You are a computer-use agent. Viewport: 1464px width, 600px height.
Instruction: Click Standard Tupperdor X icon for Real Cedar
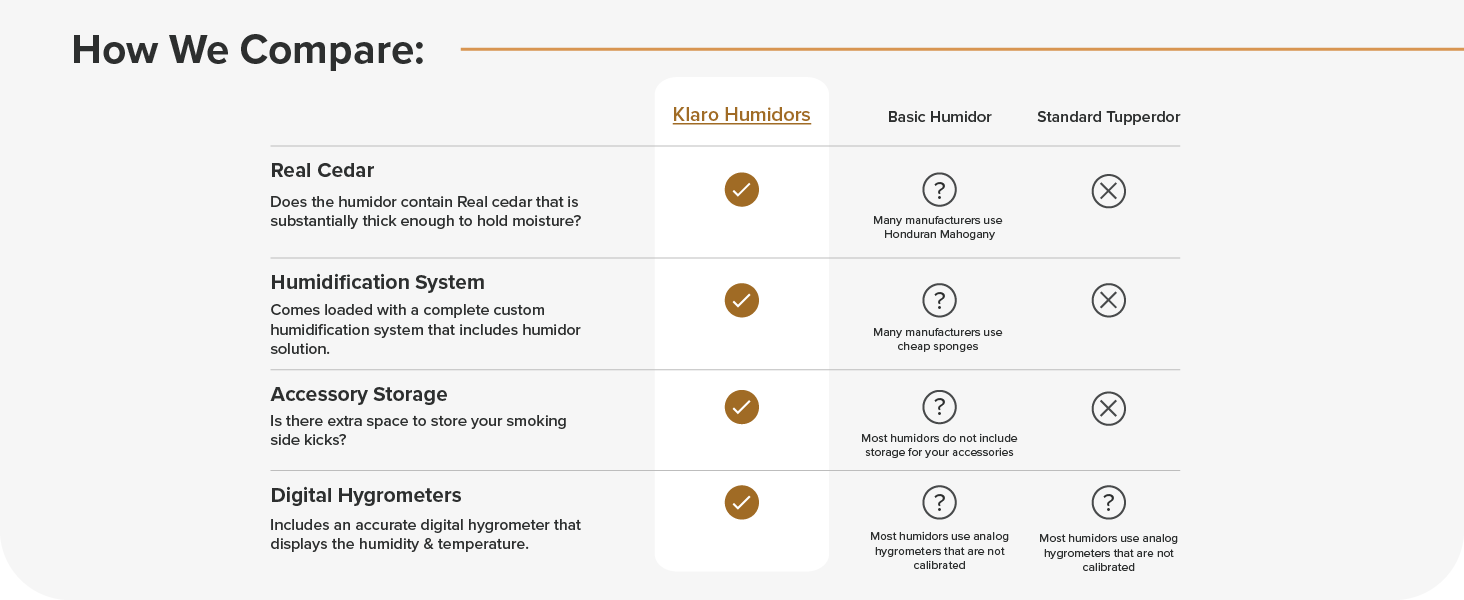coord(1108,191)
